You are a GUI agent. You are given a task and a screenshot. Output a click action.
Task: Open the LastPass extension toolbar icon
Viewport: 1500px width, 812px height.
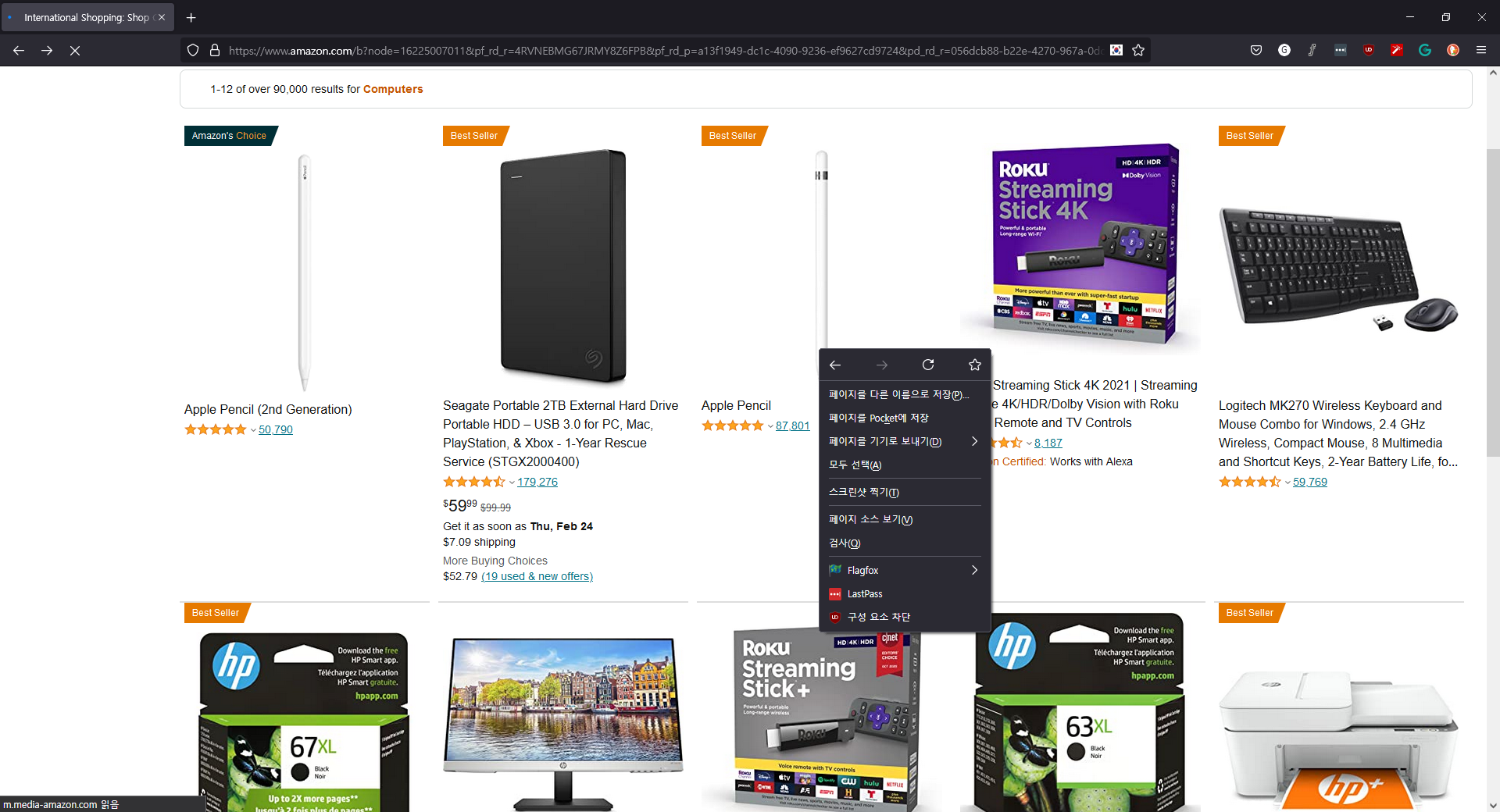point(1341,50)
